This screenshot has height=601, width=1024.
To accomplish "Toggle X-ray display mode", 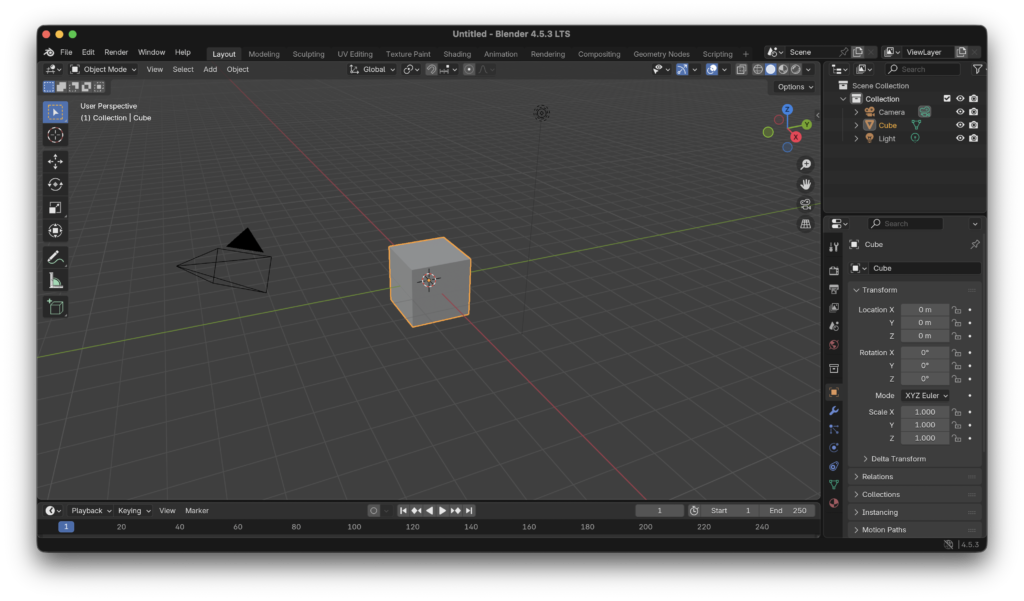I will tap(741, 69).
